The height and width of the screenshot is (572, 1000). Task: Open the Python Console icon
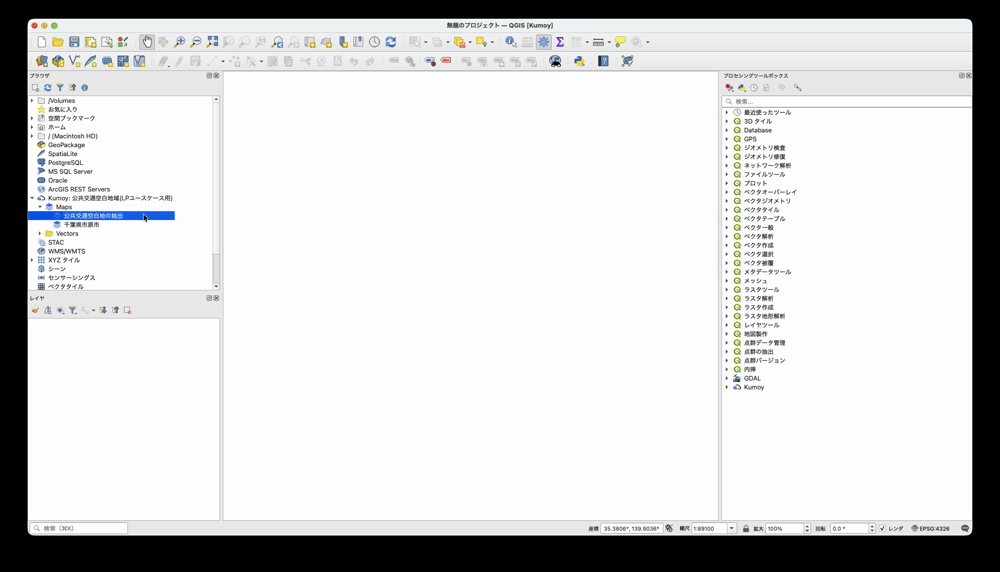click(579, 61)
